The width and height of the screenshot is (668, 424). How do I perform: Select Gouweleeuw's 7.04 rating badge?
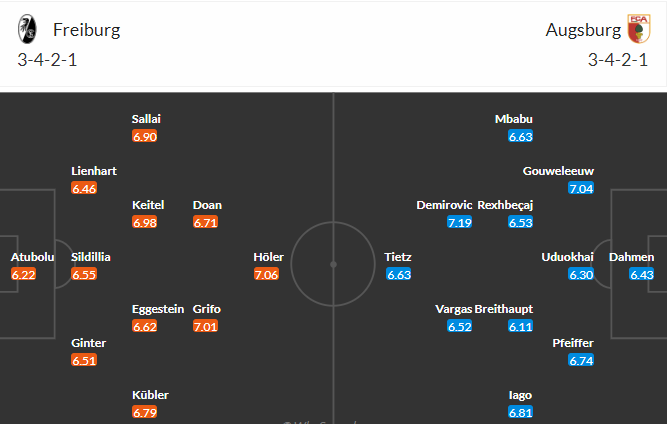[x=581, y=188]
